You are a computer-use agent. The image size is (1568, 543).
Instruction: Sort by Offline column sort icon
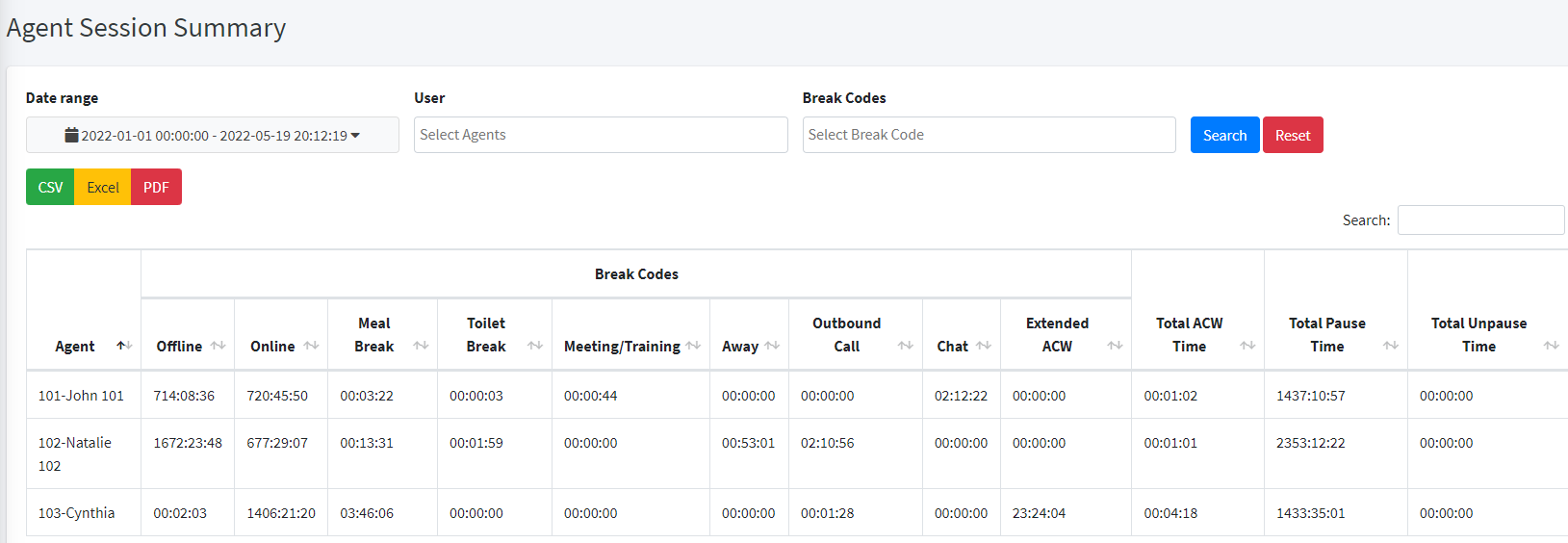tap(218, 346)
